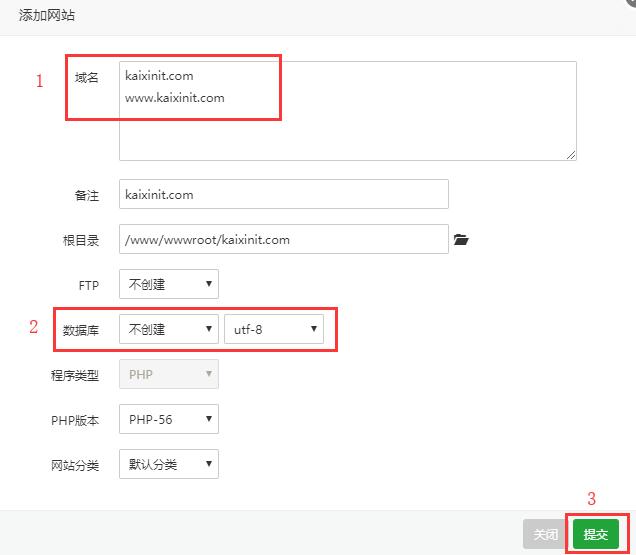The width and height of the screenshot is (636, 555).
Task: Open the folder browser icon beside root directory
Action: (x=461, y=240)
